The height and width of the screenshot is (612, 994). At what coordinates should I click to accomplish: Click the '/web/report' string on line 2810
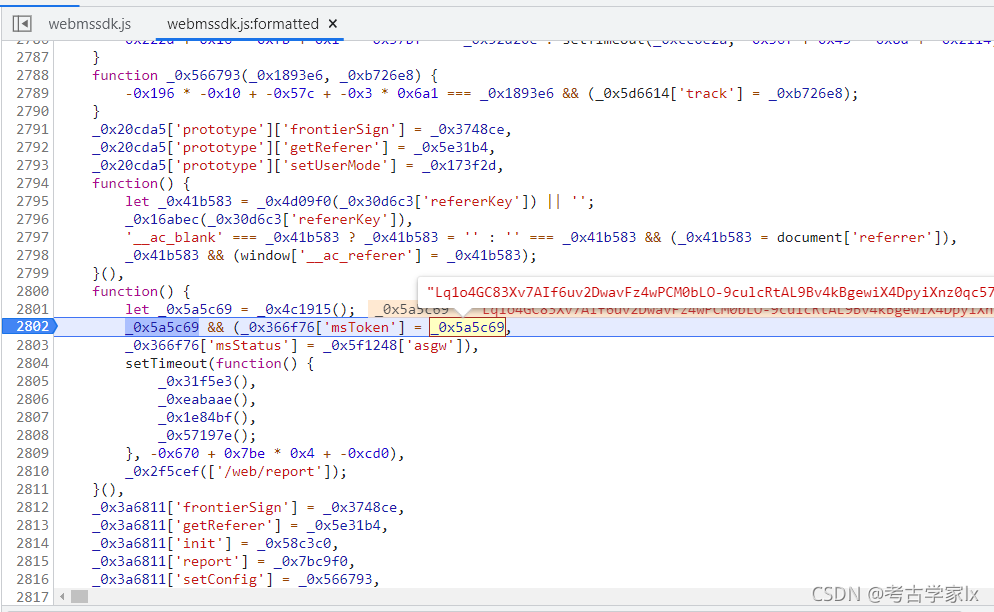[269, 472]
